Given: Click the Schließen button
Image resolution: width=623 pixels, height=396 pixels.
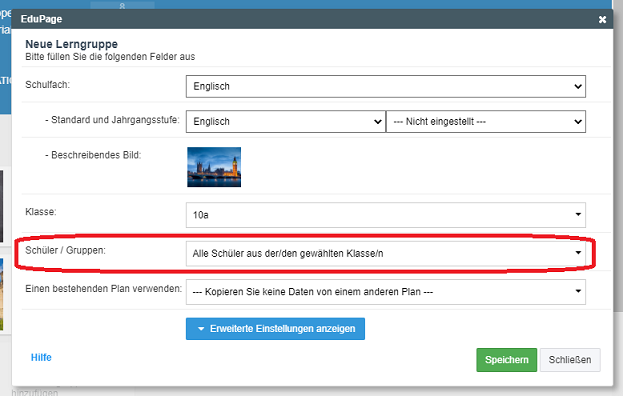Looking at the screenshot, I should point(570,360).
